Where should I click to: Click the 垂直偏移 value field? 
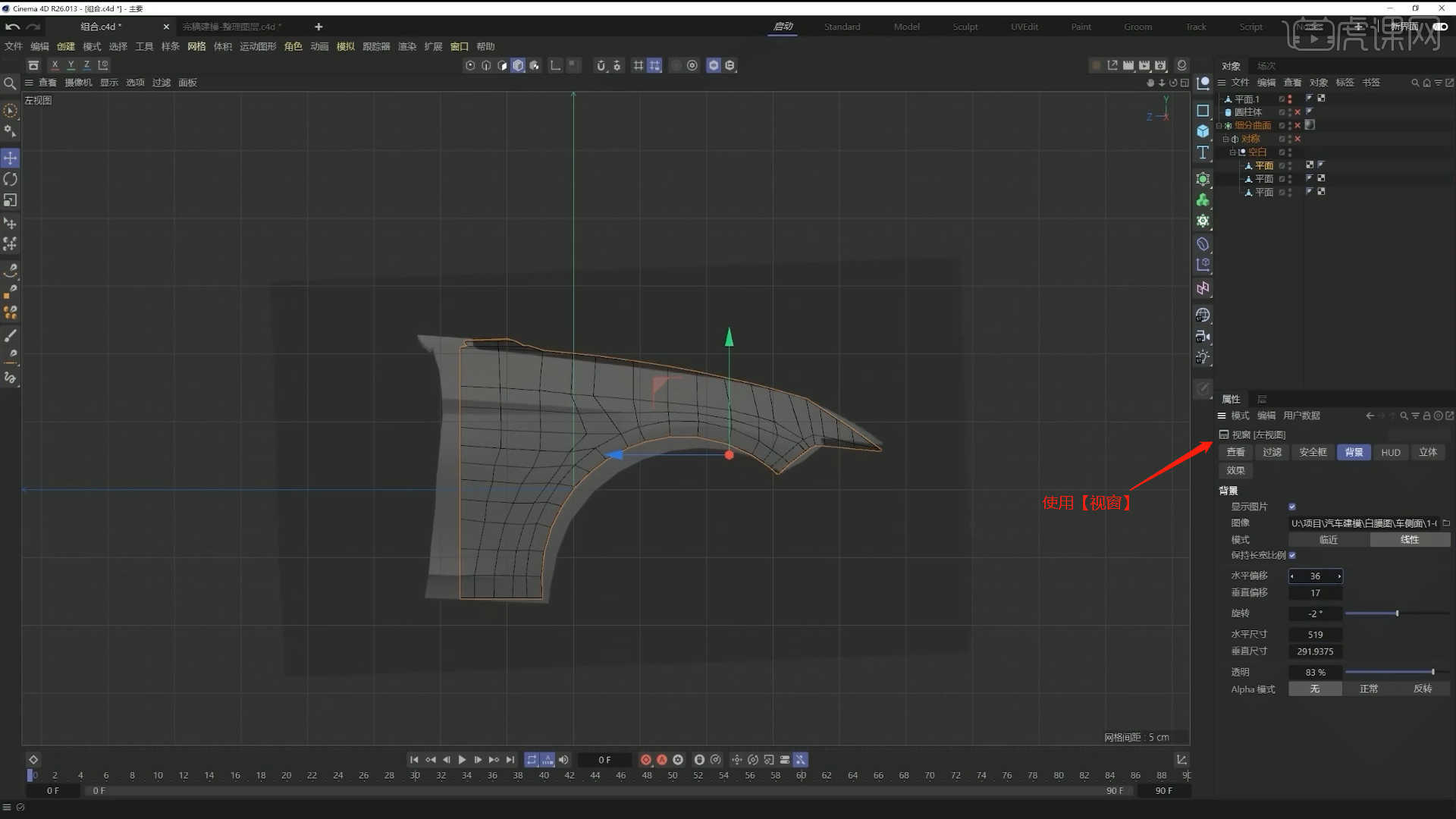click(1316, 593)
